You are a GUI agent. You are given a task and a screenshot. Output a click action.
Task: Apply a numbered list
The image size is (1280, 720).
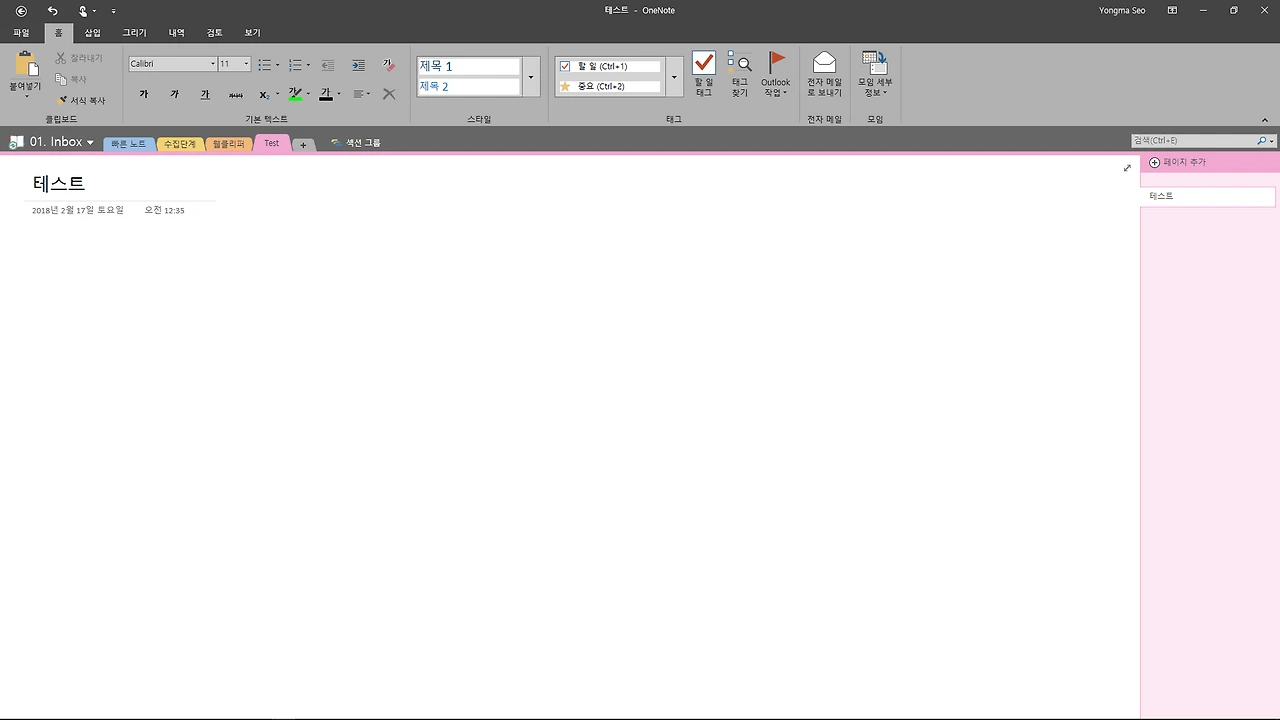(x=295, y=65)
